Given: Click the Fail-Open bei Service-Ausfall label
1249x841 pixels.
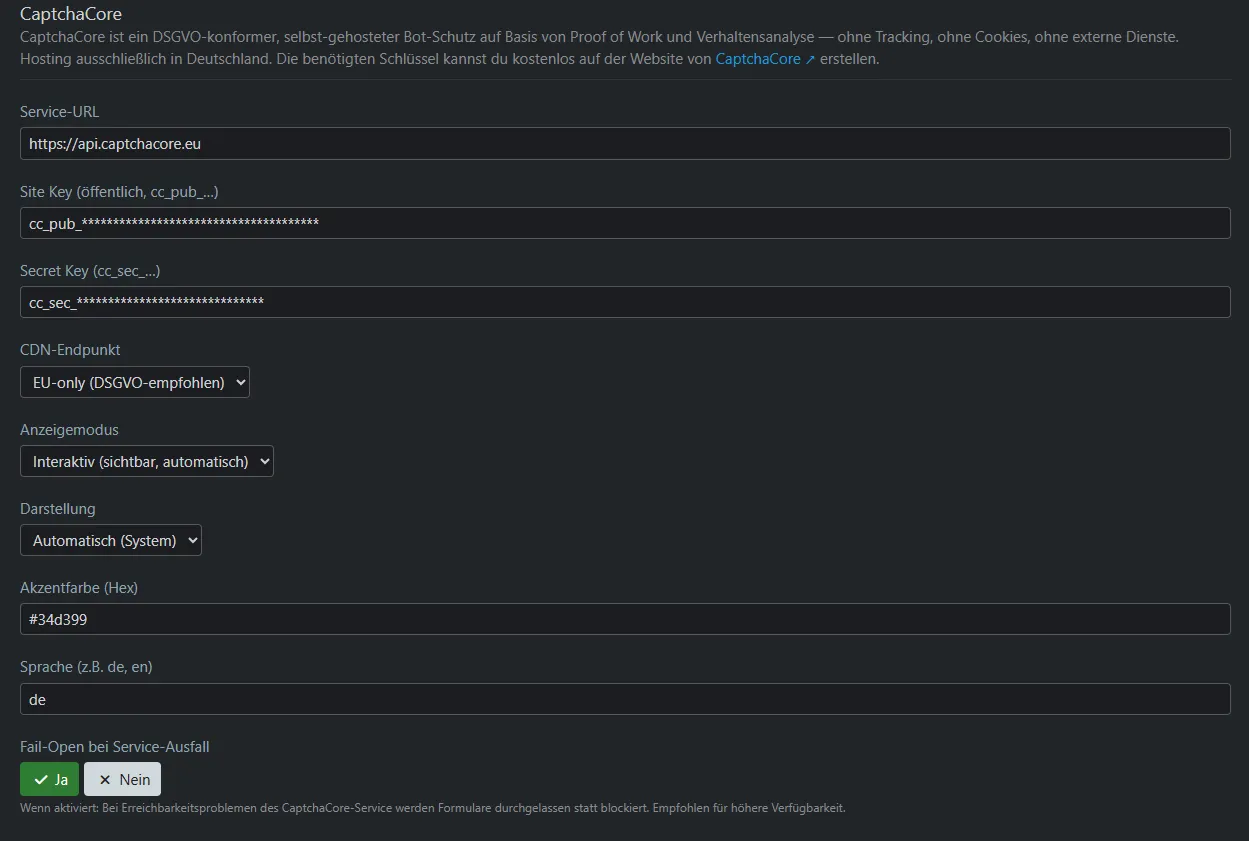Looking at the screenshot, I should [x=114, y=747].
